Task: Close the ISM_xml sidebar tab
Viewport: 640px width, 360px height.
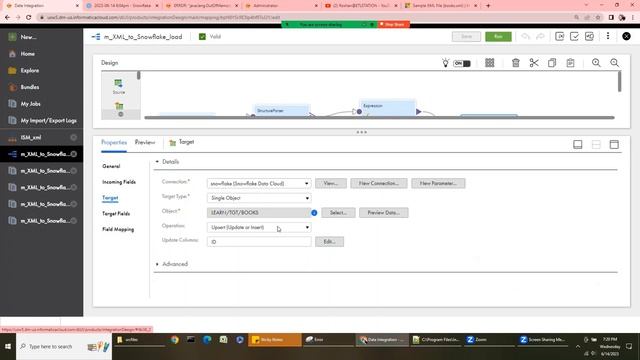Action: point(73,138)
